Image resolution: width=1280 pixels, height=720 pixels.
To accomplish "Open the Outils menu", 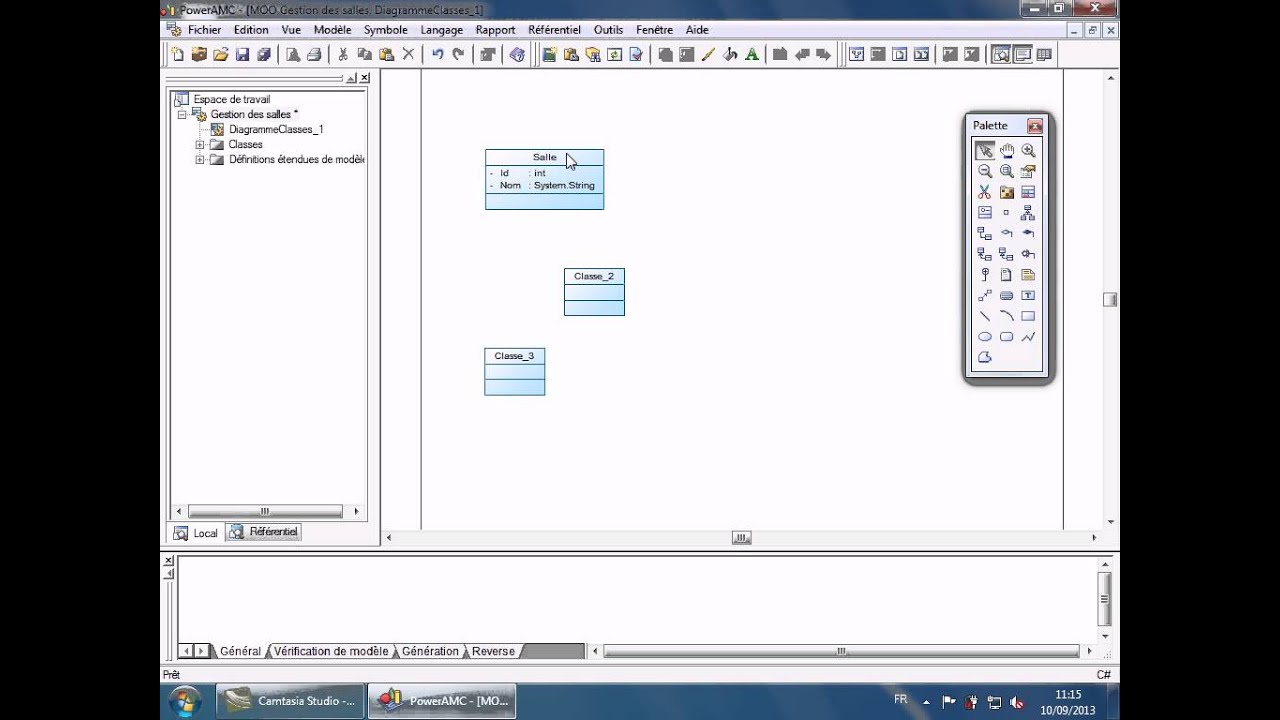I will click(609, 30).
